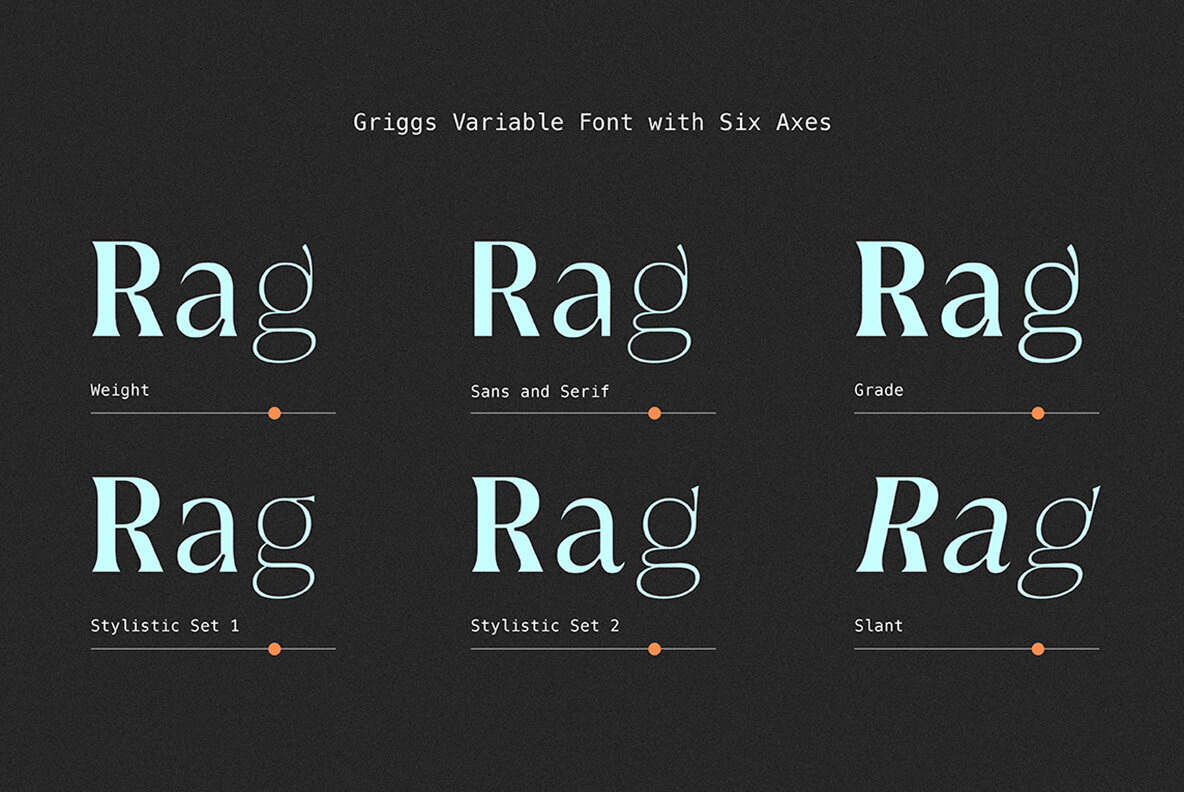
Task: Click the Stylistic Set 2 label text
Action: pos(545,626)
